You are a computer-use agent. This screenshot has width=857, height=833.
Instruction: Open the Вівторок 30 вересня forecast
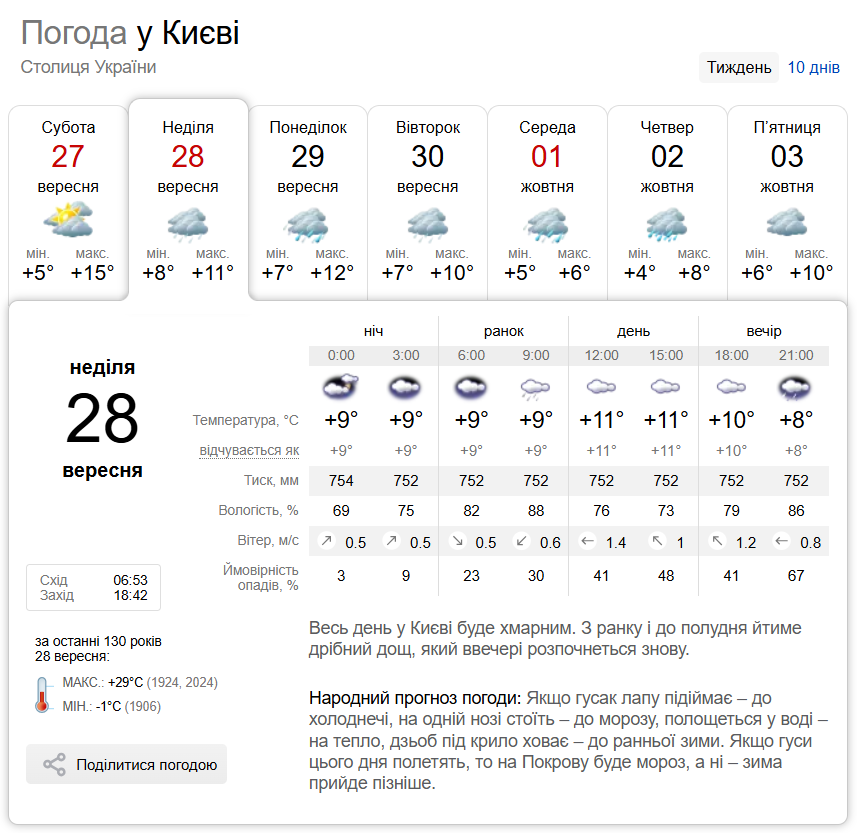tap(428, 200)
